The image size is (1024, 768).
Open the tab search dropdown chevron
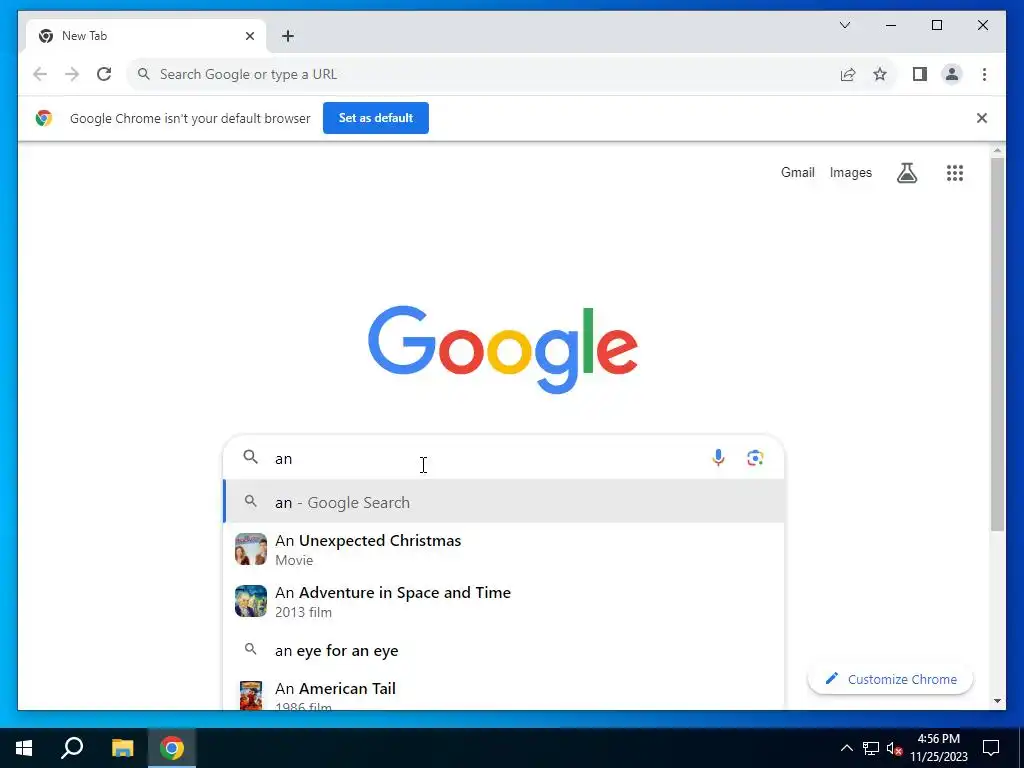[x=844, y=25]
